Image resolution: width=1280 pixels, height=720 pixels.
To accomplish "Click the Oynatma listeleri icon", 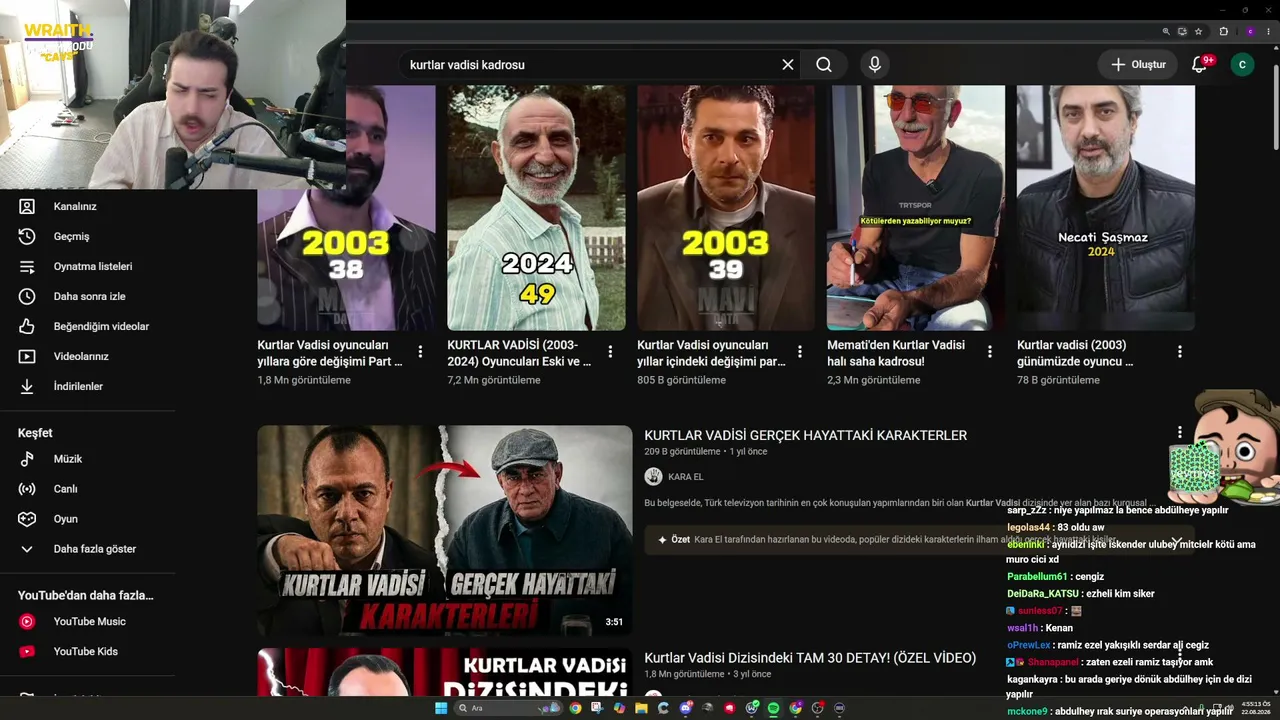I will pyautogui.click(x=27, y=266).
